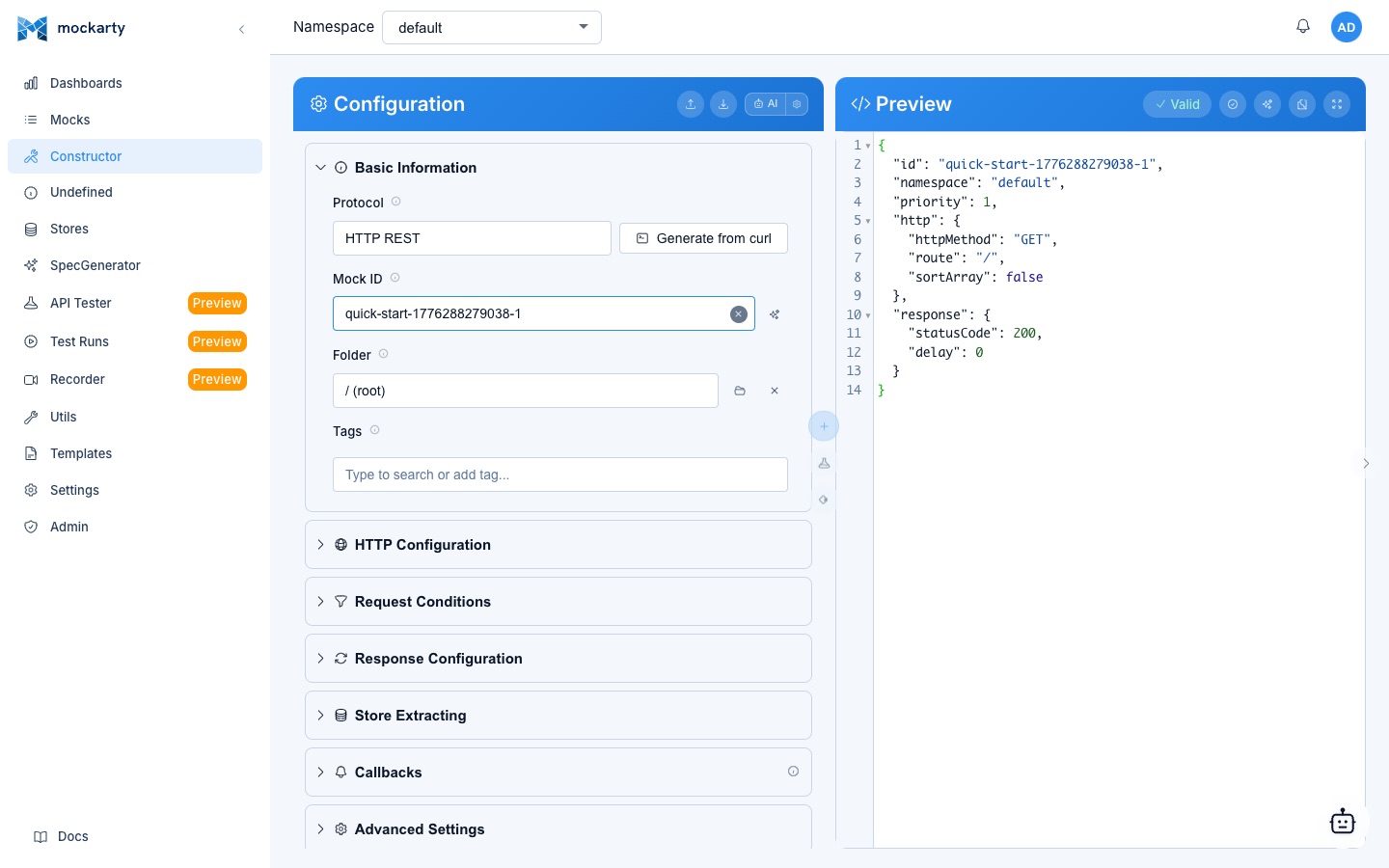Viewport: 1389px width, 868px height.
Task: Open Mocks in sidebar
Action: (x=135, y=120)
